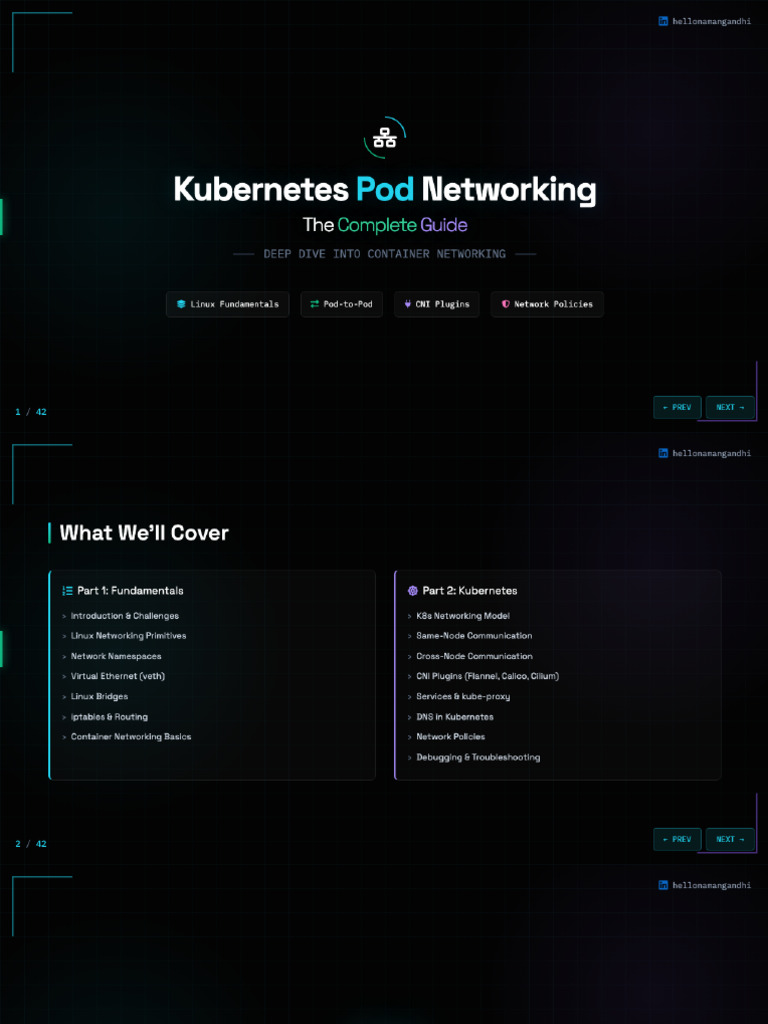This screenshot has width=768, height=1024.
Task: Click NEXT button on the 2 / 42 slide
Action: click(730, 839)
